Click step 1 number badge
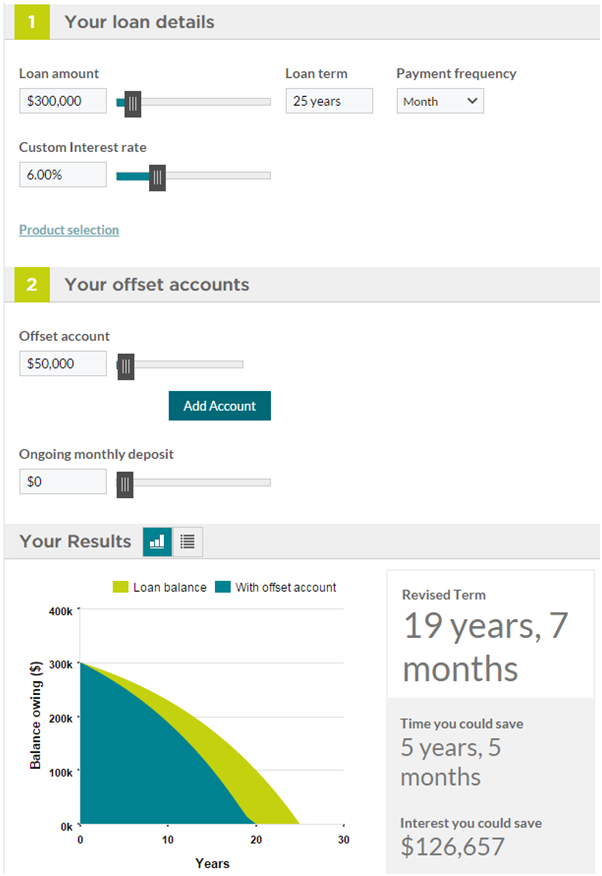 [32, 22]
